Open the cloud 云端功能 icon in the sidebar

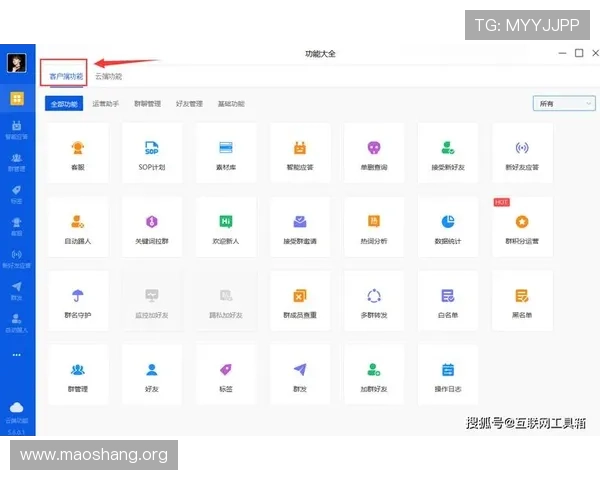[x=16, y=413]
